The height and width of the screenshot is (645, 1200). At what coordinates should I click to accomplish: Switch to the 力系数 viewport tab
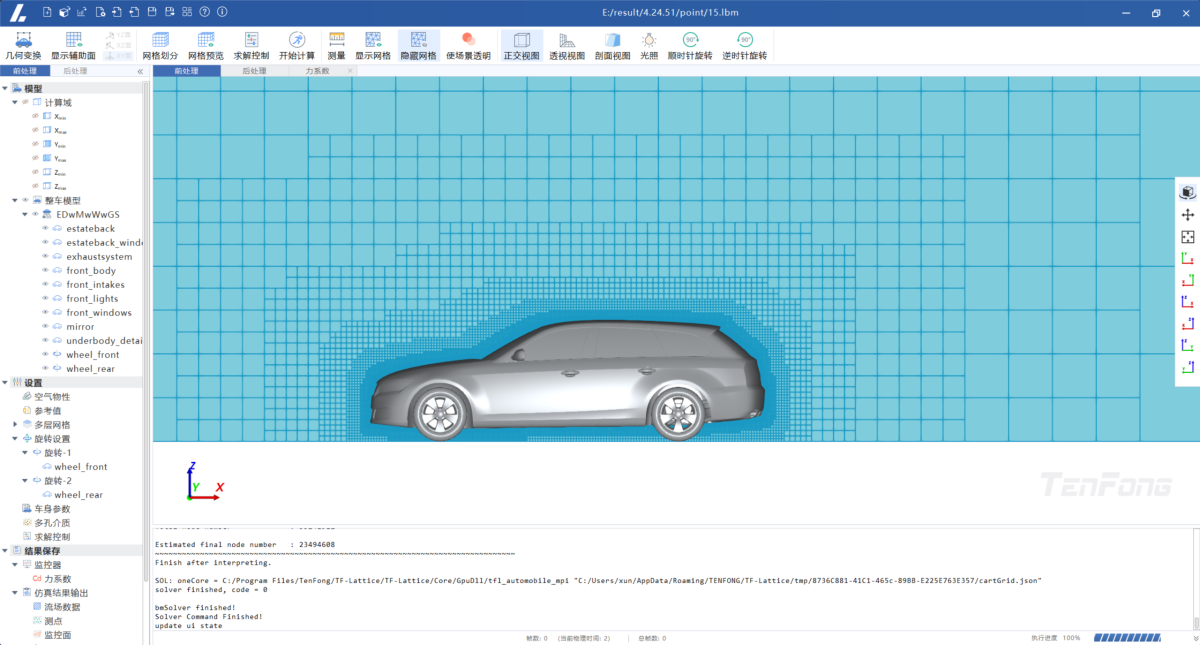316,71
